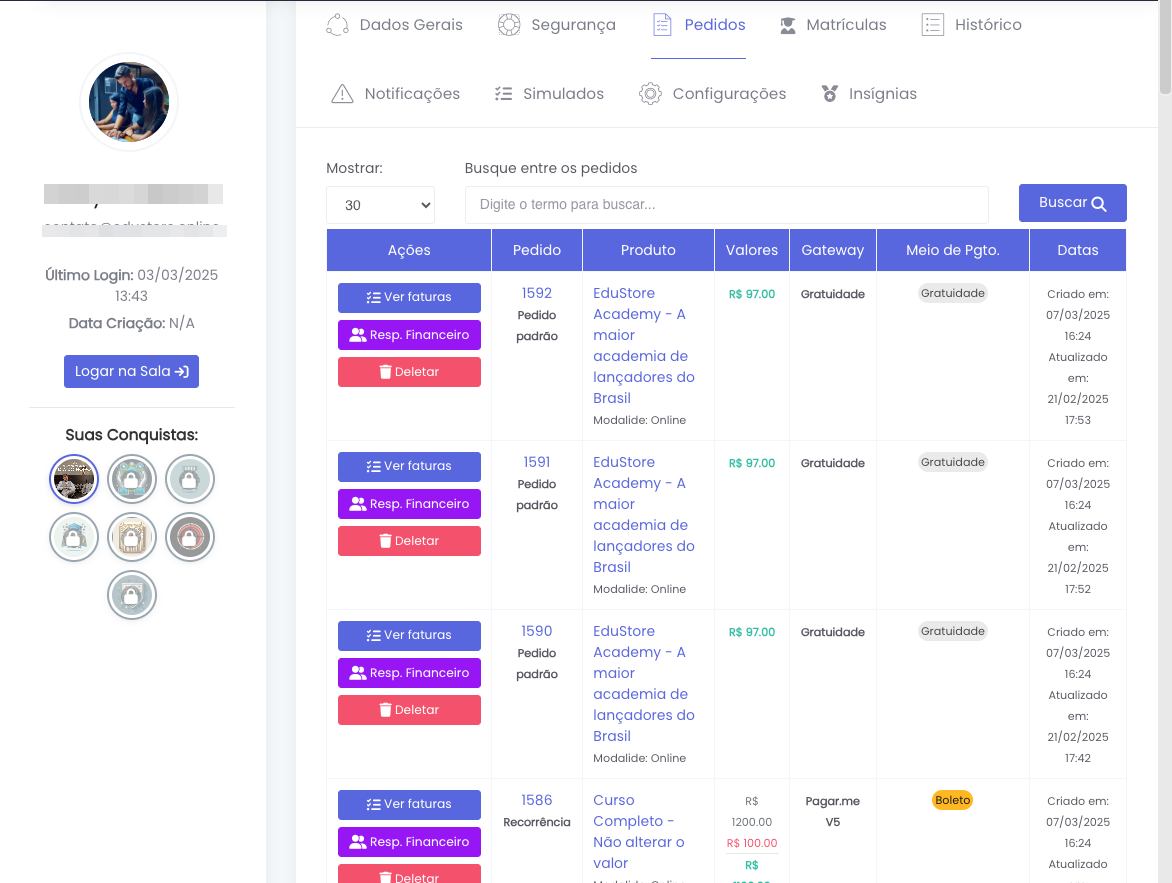This screenshot has height=883, width=1172.
Task: Click the Simulados checklist icon
Action: pos(503,94)
